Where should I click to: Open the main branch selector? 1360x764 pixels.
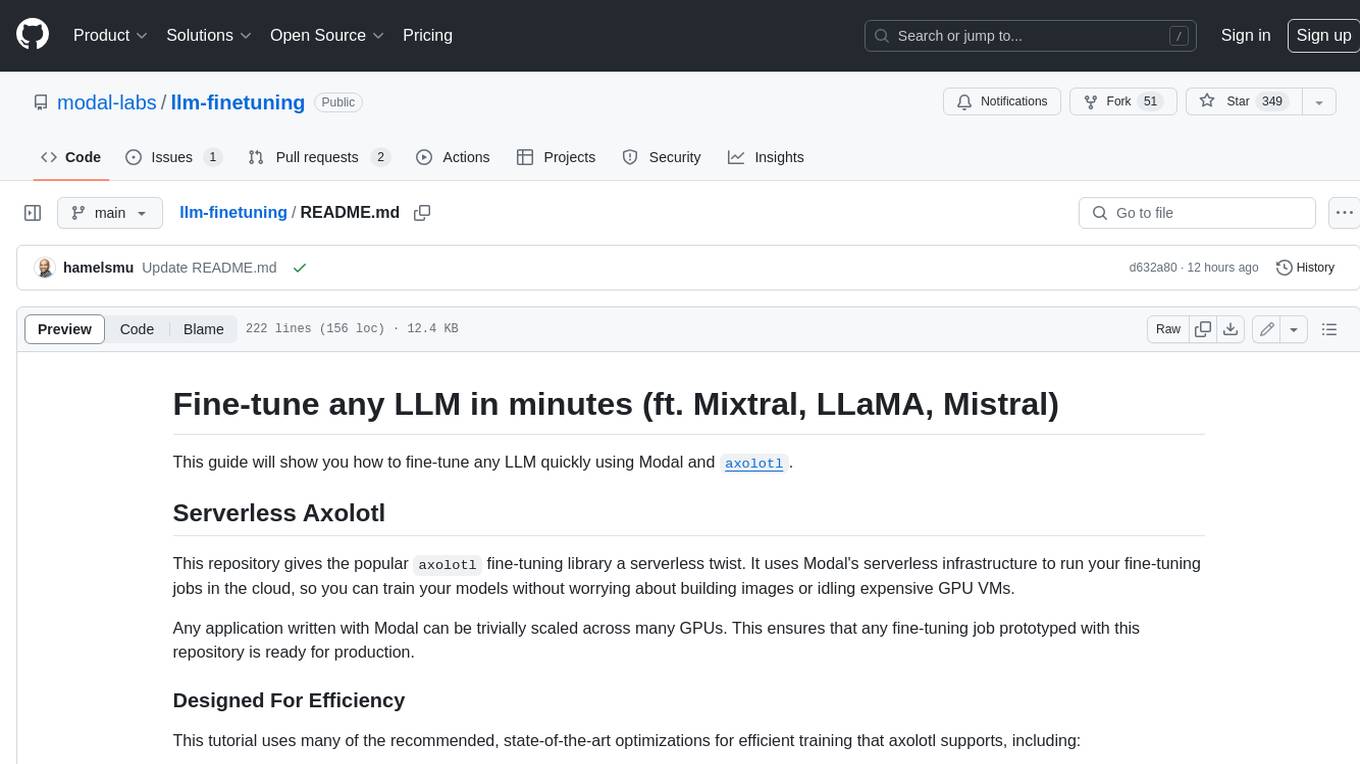[x=109, y=213]
